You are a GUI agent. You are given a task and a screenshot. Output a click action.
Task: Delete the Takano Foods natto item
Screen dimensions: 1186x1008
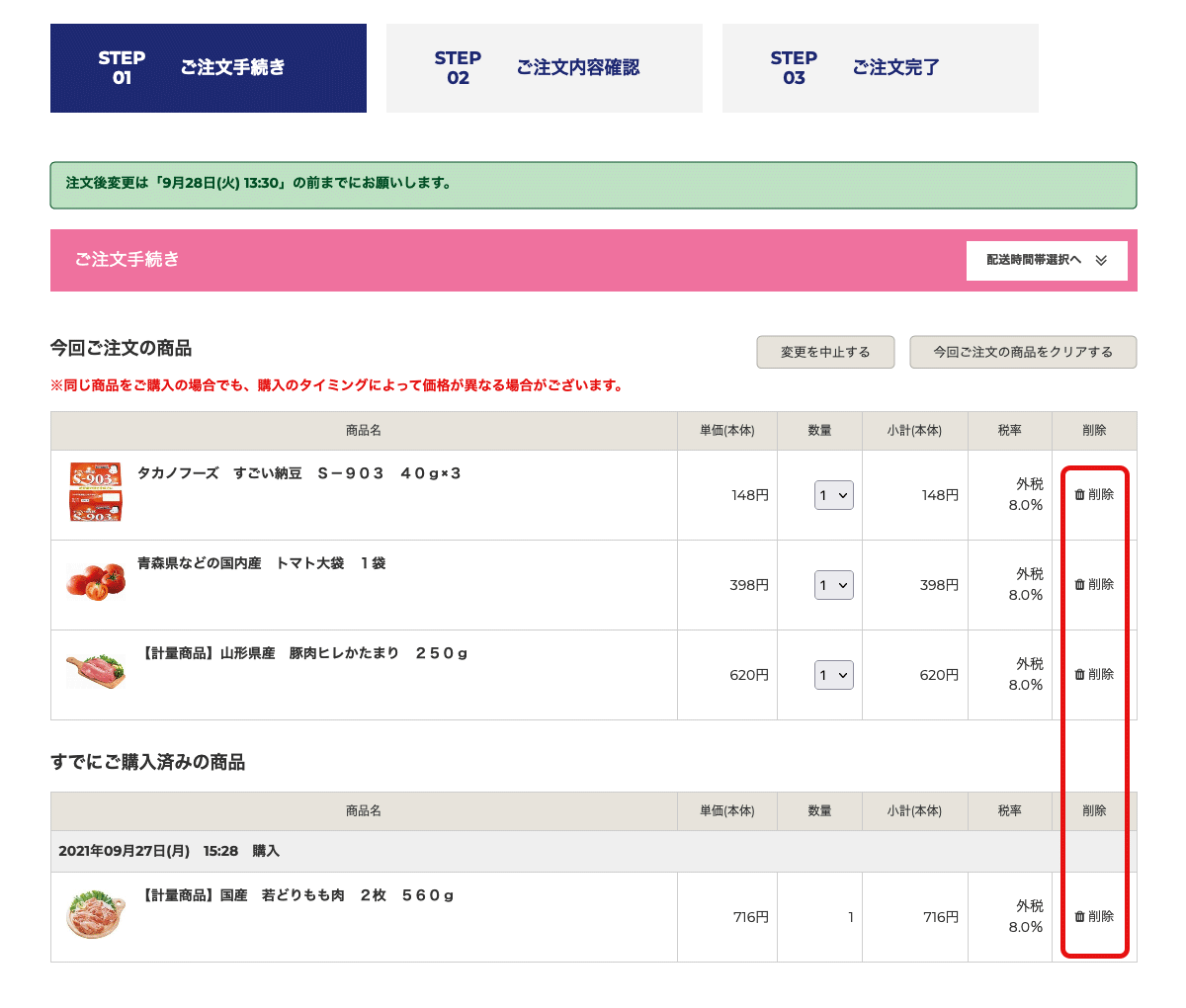[x=1094, y=495]
